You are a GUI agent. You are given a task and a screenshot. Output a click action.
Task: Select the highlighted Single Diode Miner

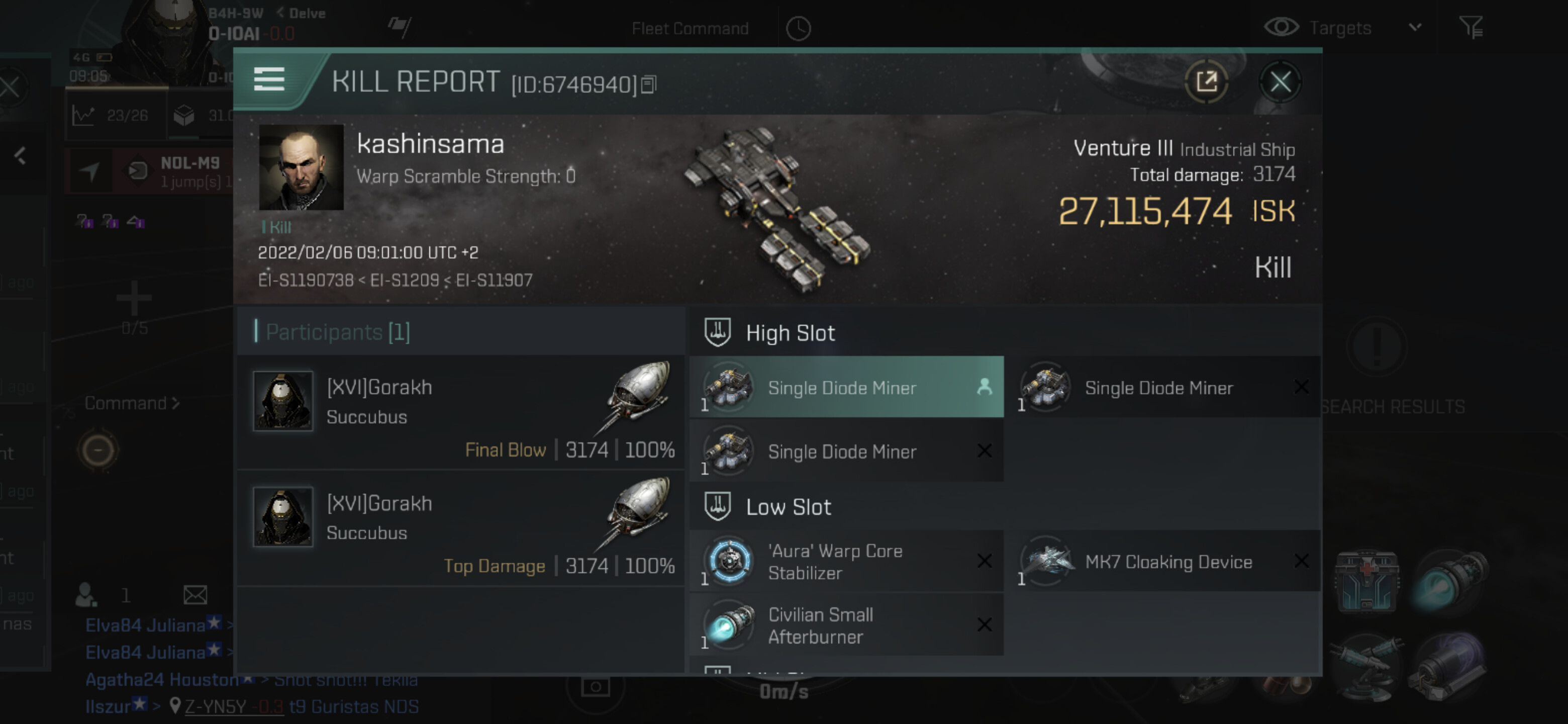[846, 387]
